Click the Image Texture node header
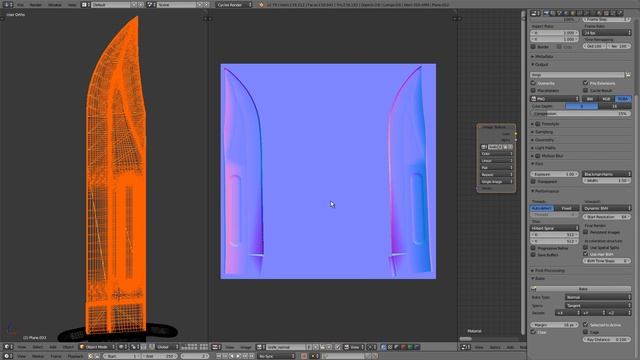 (x=496, y=127)
